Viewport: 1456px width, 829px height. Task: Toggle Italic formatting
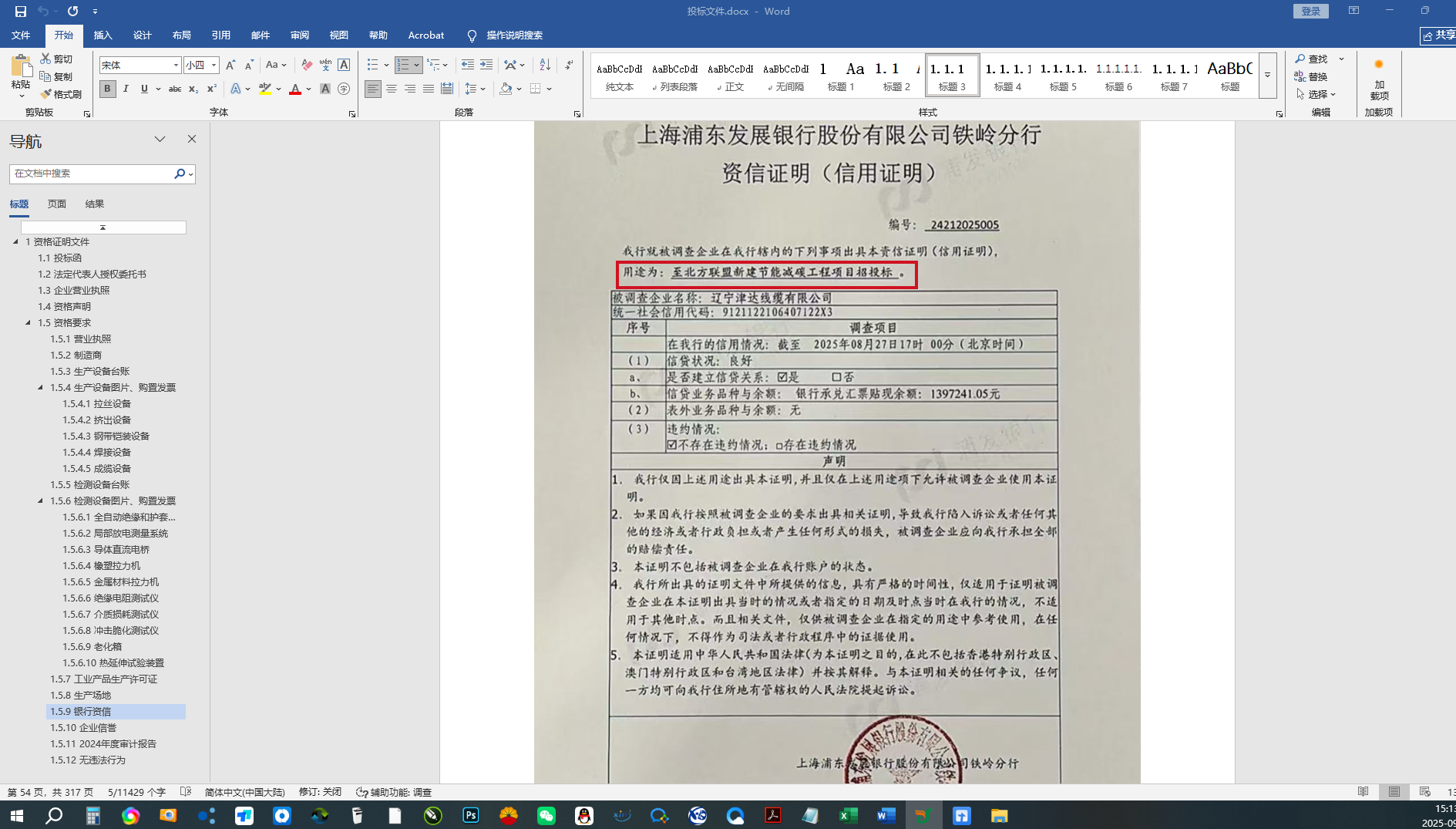(126, 89)
